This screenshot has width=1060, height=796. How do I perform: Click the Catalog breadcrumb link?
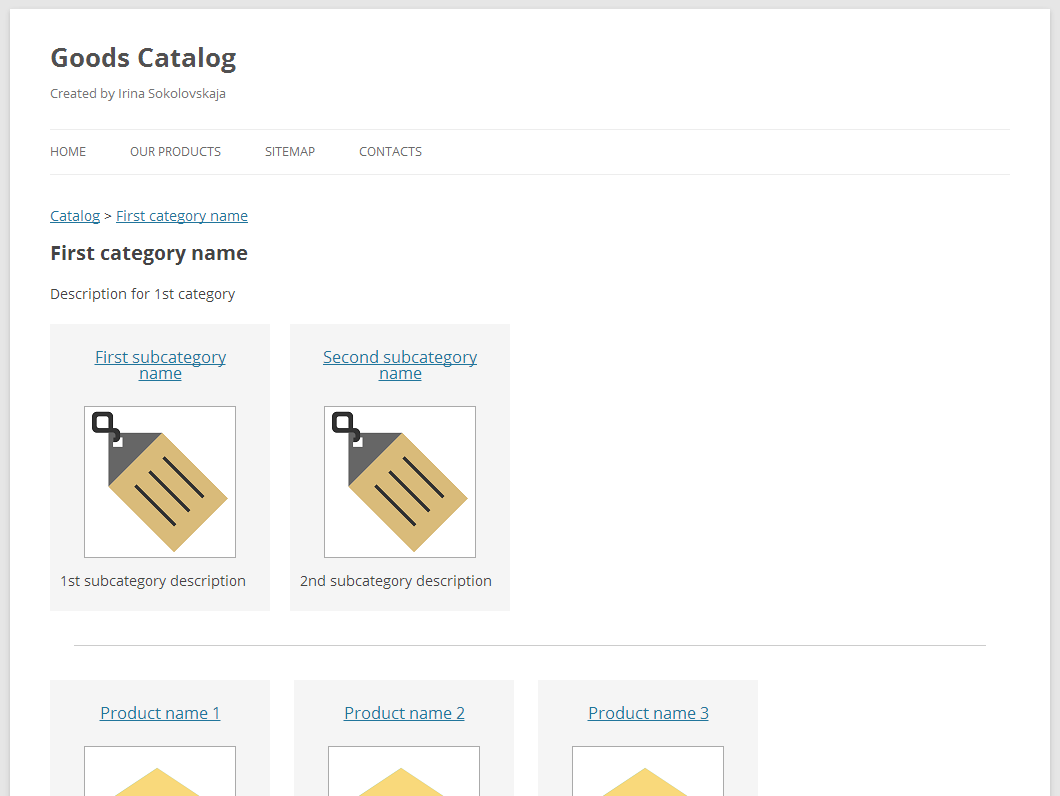[x=75, y=216]
